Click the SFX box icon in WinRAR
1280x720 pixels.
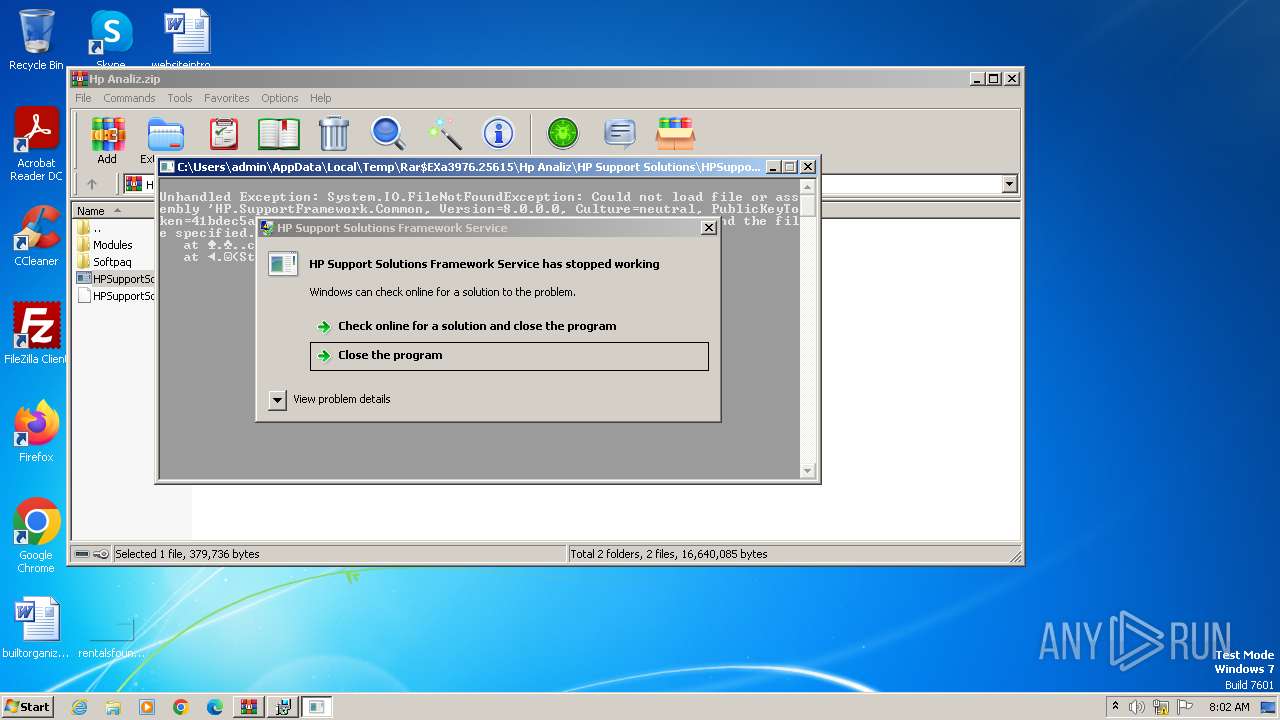(x=675, y=133)
